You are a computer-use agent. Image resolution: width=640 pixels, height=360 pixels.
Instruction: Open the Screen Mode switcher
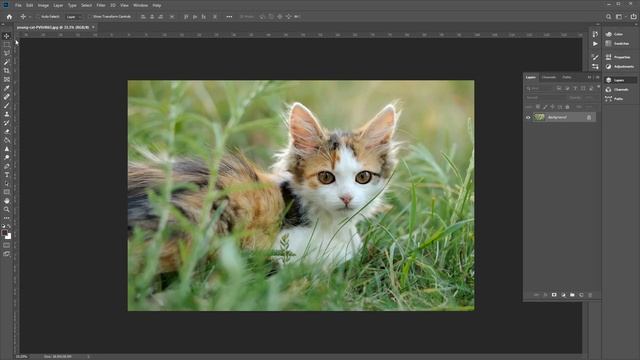(x=7, y=254)
